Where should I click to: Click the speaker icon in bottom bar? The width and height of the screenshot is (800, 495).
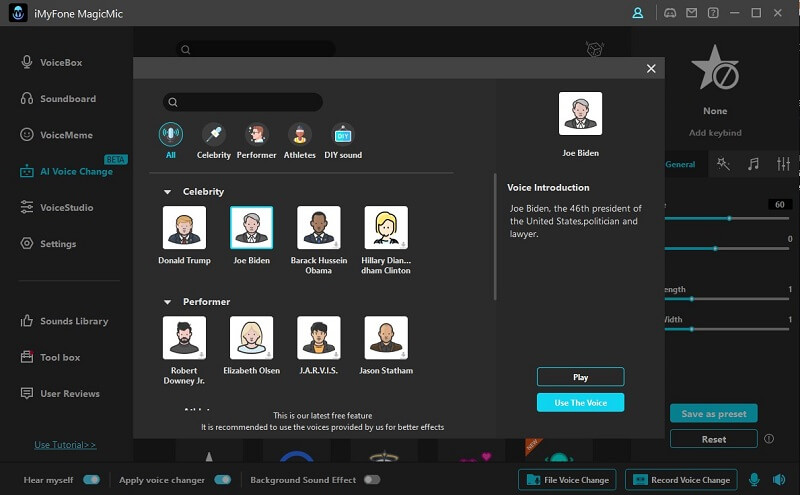pos(779,480)
